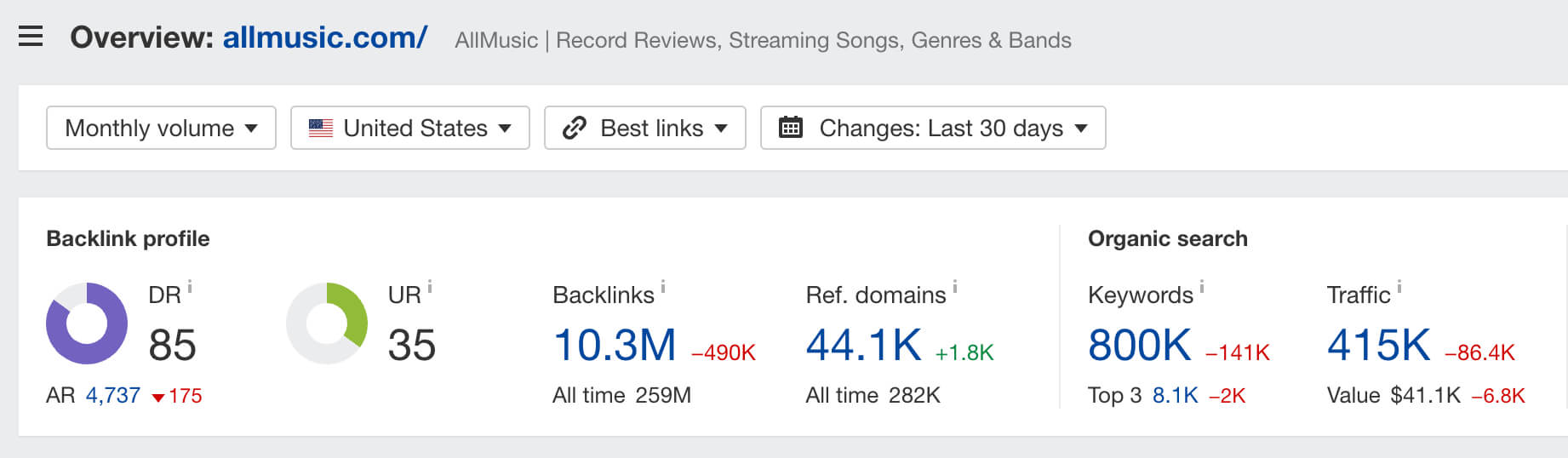Click the AR value 4,737

[x=113, y=396]
